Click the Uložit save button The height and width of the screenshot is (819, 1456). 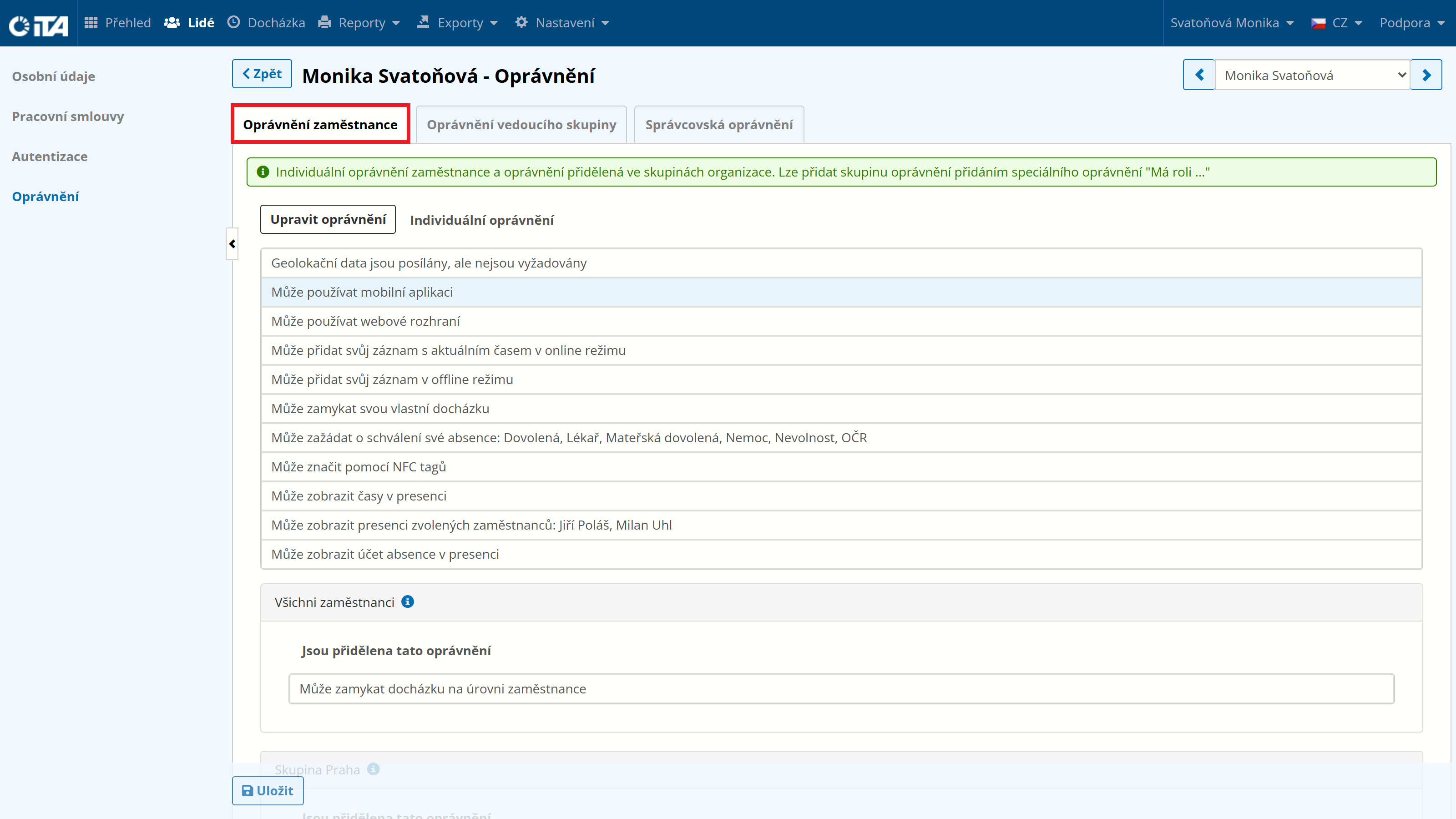click(268, 791)
